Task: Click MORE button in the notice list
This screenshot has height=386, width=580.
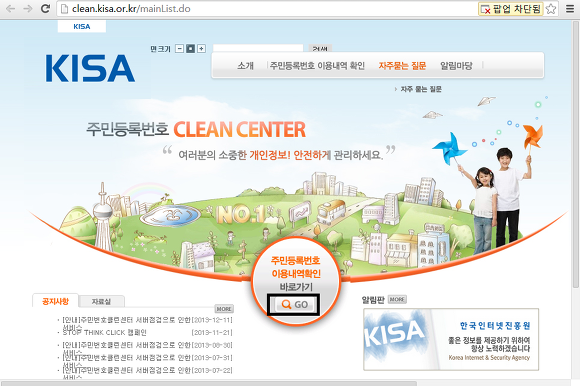Action: (224, 309)
